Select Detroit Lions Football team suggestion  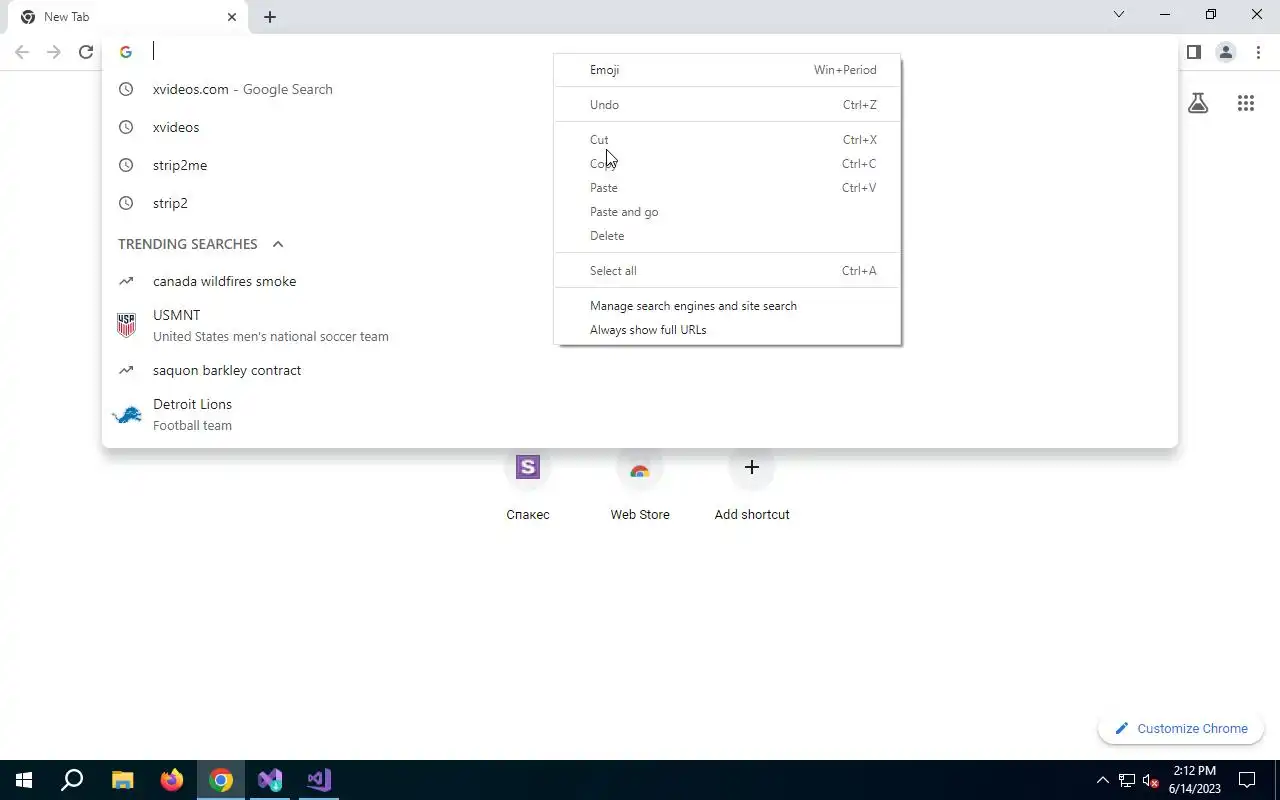pyautogui.click(x=640, y=414)
